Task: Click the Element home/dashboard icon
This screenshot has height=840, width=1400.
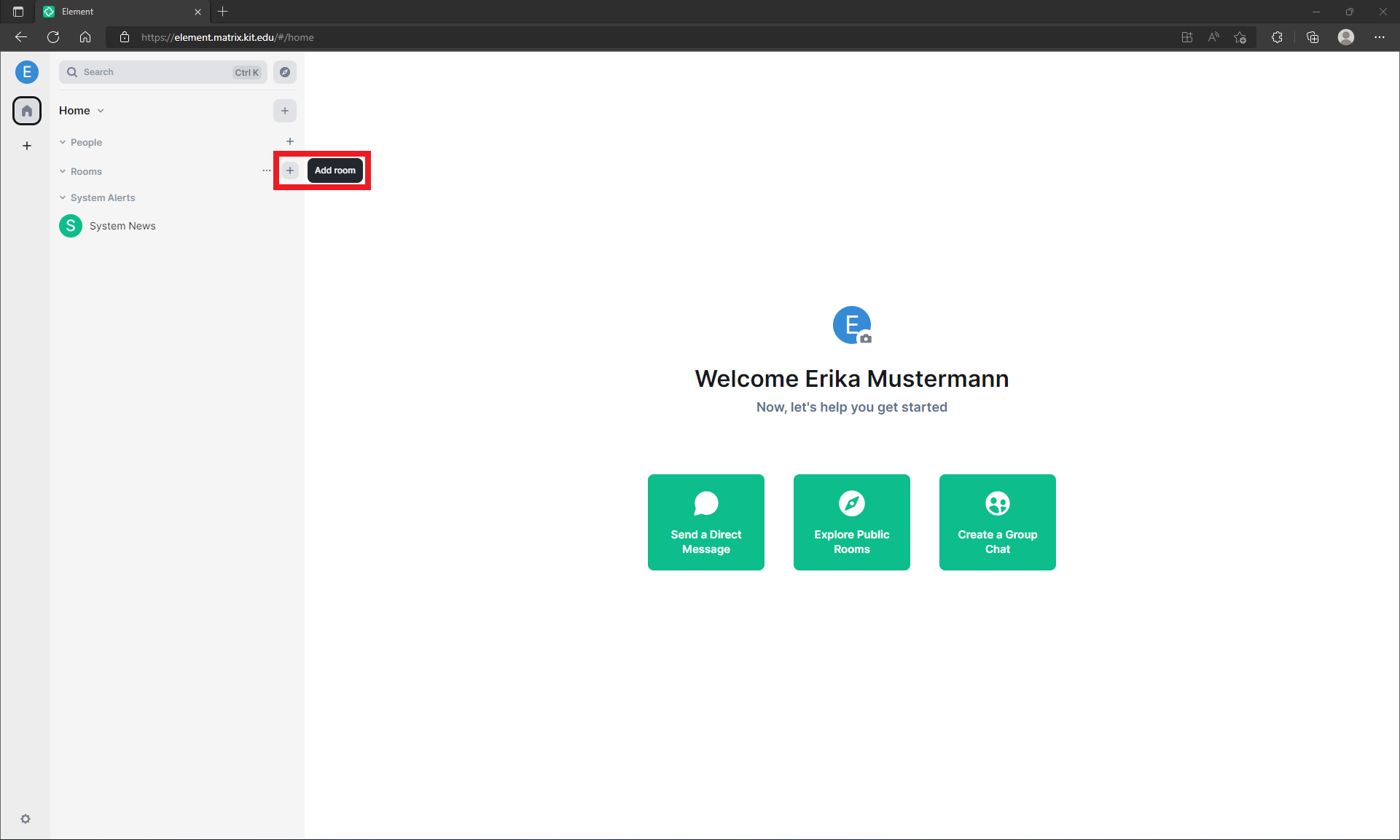Action: pyautogui.click(x=27, y=110)
